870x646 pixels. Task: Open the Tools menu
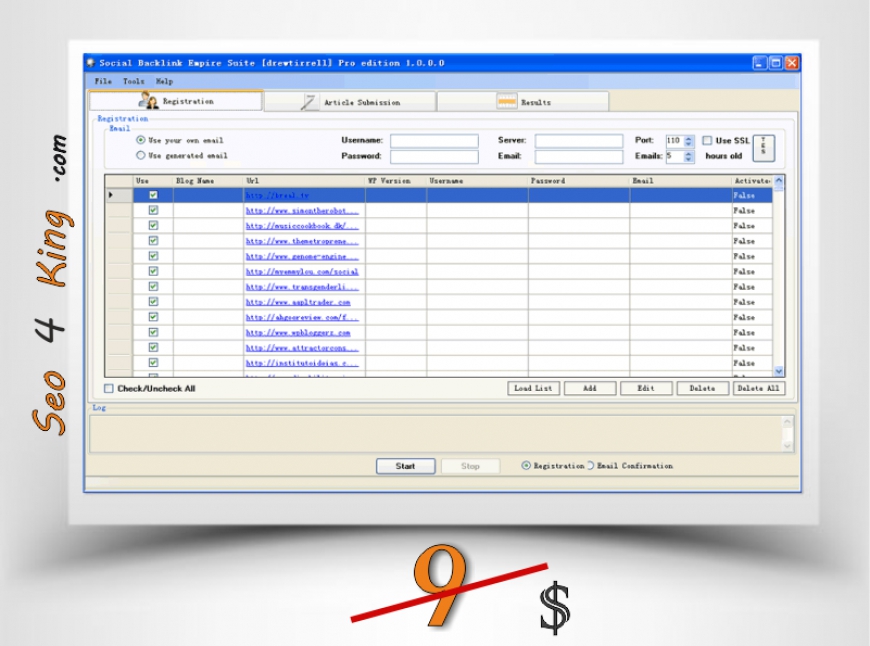pos(133,81)
